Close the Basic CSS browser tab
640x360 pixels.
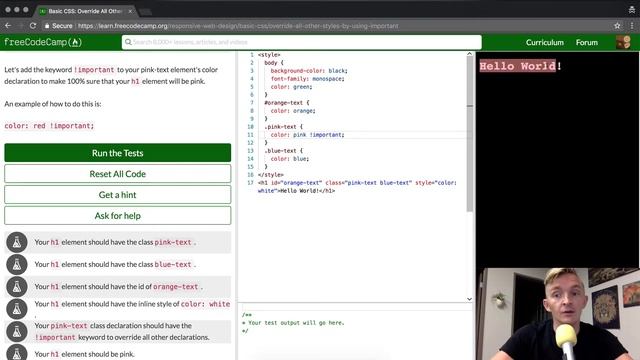(x=130, y=11)
